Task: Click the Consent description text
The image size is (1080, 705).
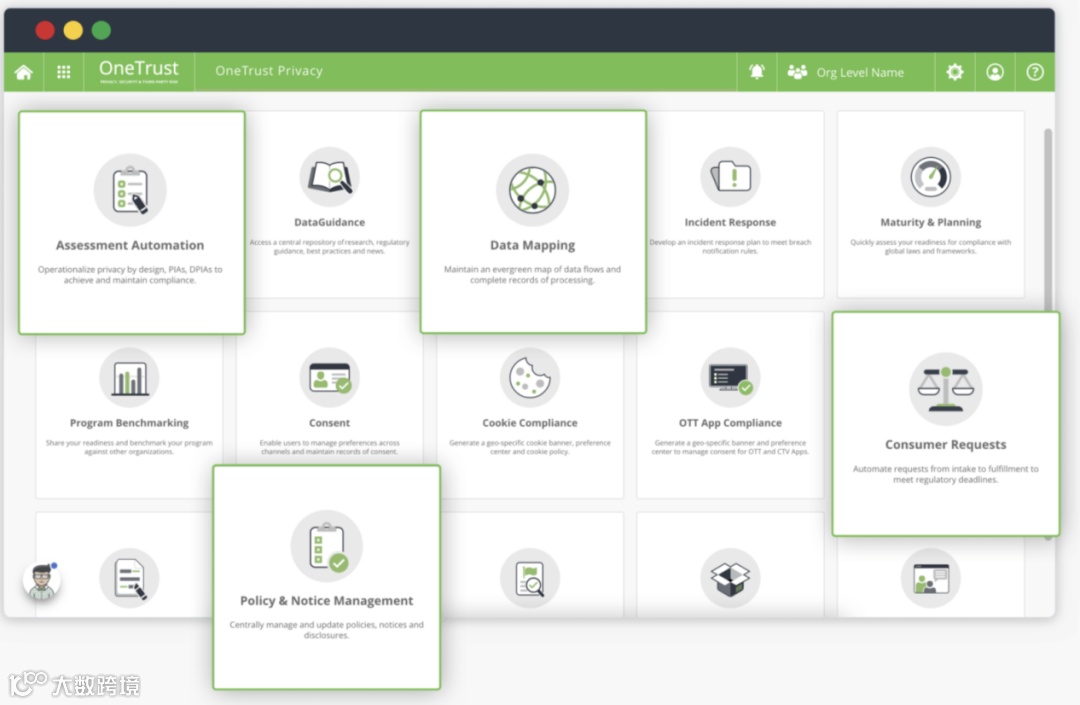Action: coord(329,447)
